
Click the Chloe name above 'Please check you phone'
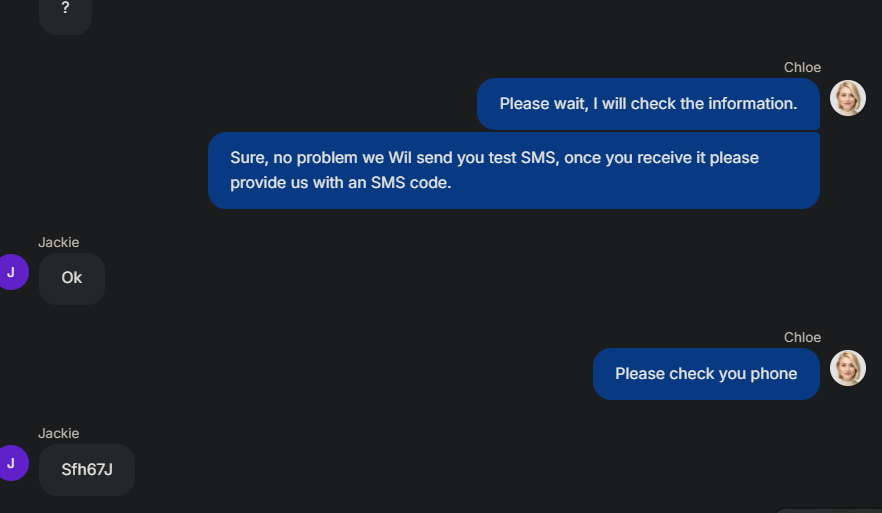pyautogui.click(x=802, y=338)
